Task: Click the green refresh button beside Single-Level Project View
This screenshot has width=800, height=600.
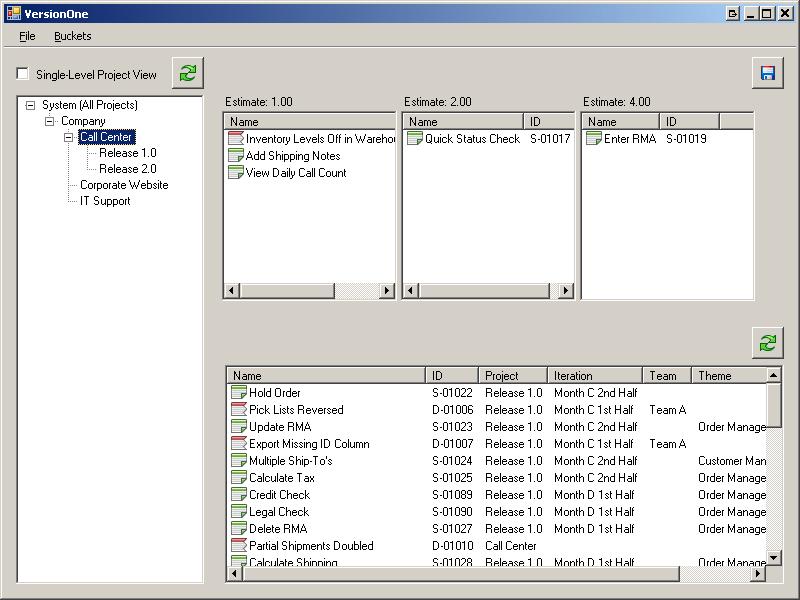Action: pyautogui.click(x=188, y=73)
